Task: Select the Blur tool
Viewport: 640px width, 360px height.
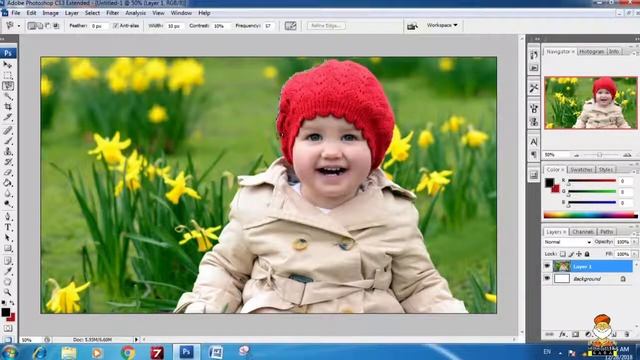Action: pyautogui.click(x=8, y=193)
